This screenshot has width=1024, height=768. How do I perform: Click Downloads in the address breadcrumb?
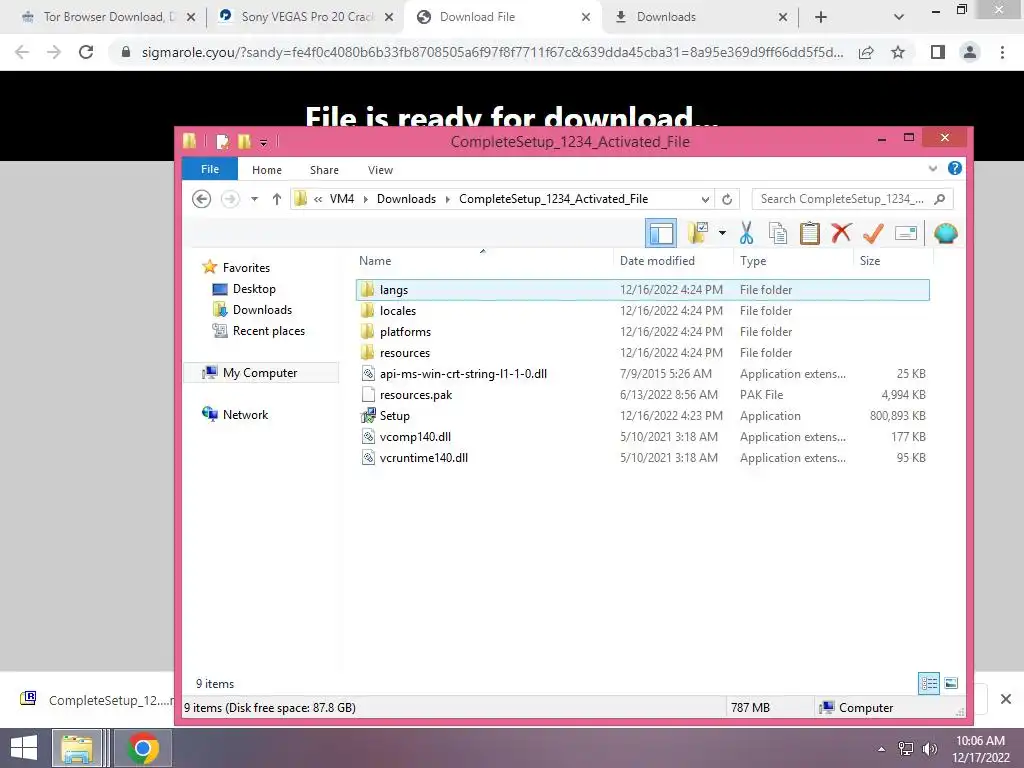click(406, 199)
